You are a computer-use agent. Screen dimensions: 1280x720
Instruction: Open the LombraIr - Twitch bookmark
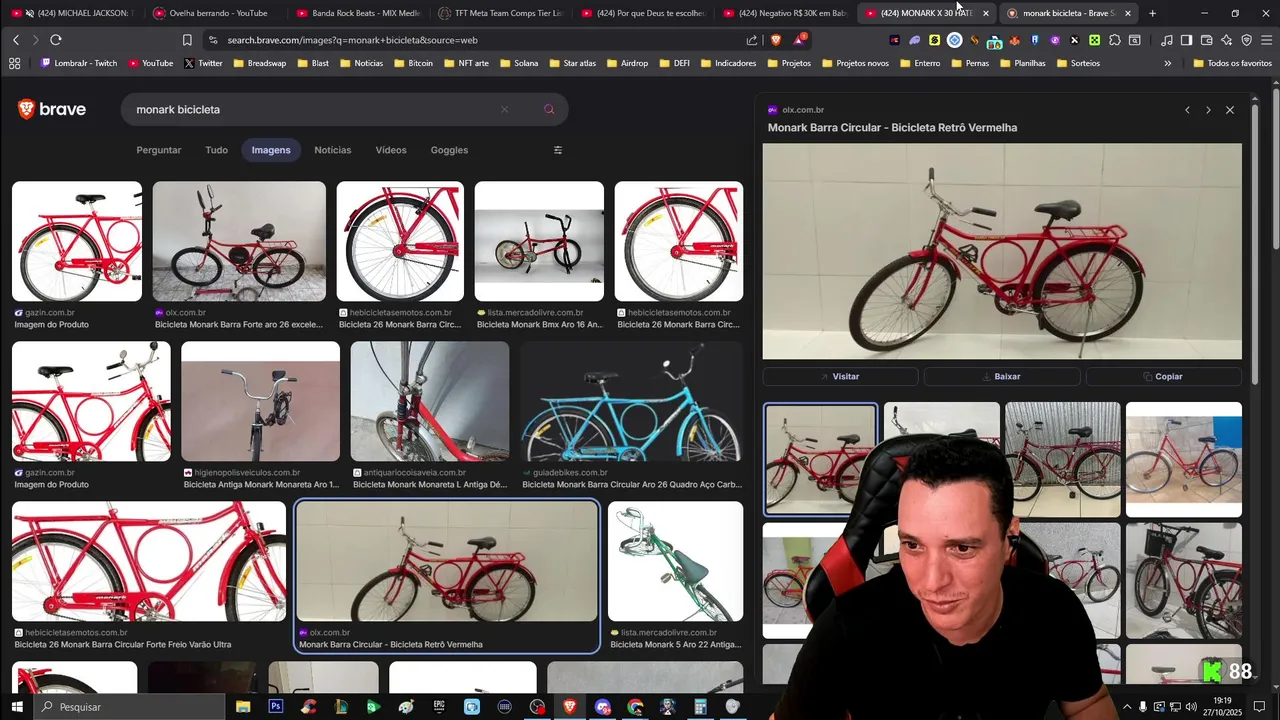79,63
